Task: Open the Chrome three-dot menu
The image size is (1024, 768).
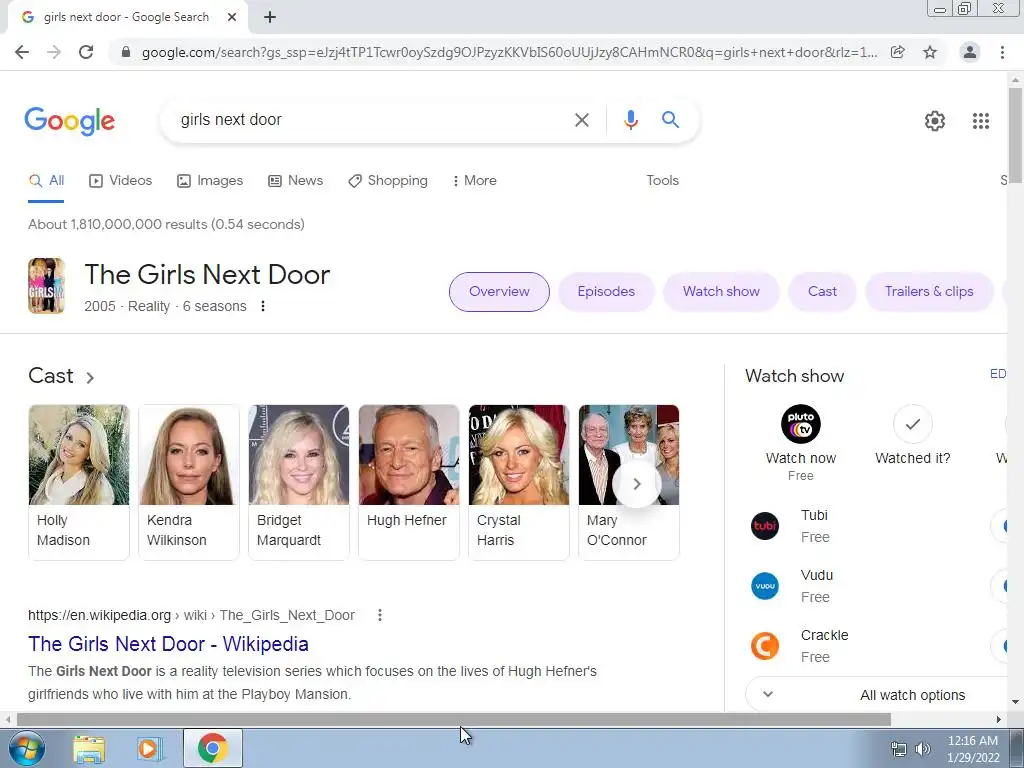Action: (x=1002, y=52)
